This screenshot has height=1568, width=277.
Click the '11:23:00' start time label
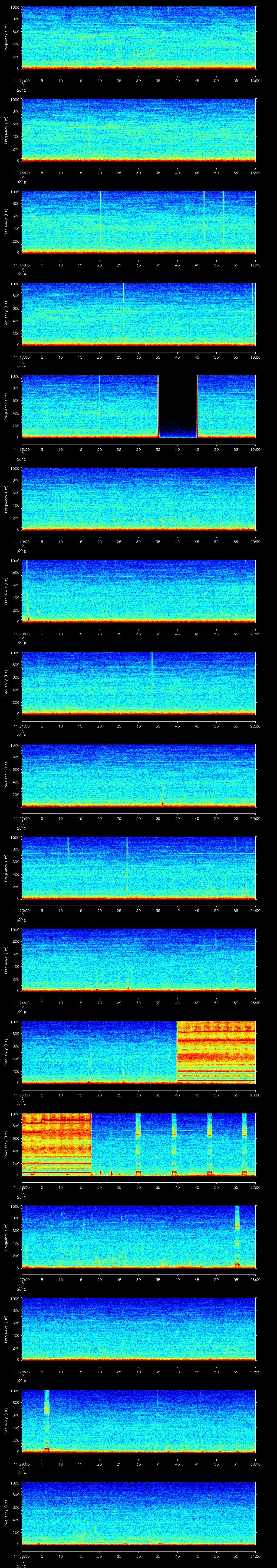click(x=21, y=910)
